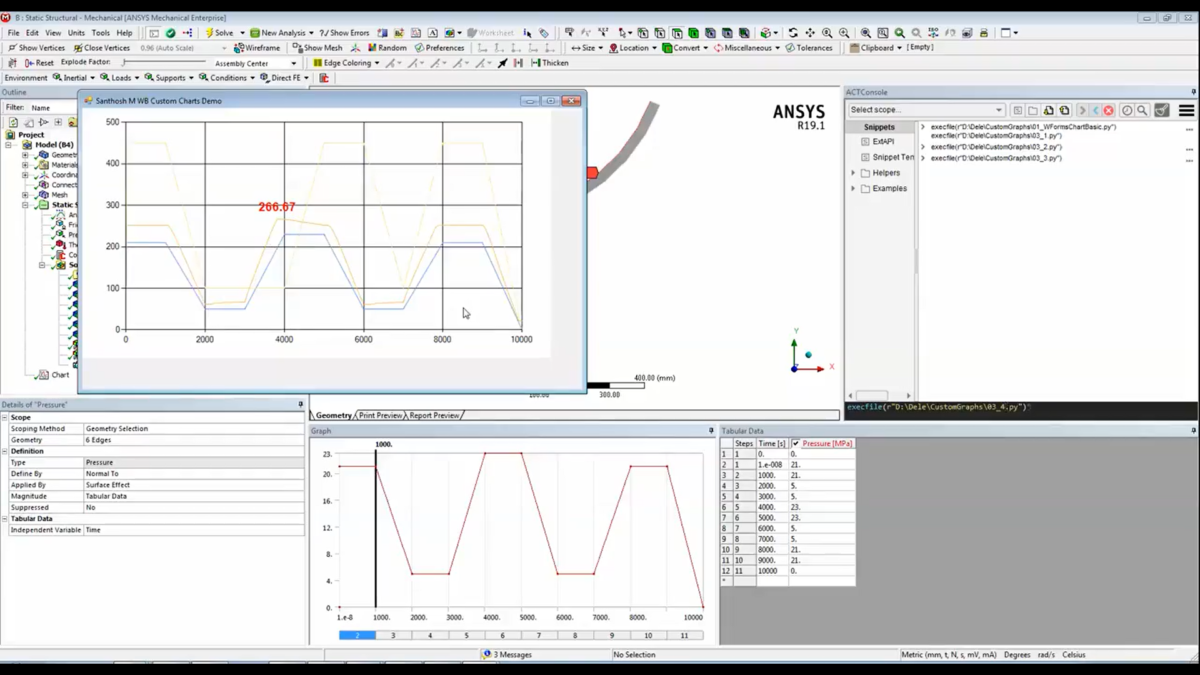Click the console command input field
Viewport: 1200px width, 675px height.
[1020, 408]
